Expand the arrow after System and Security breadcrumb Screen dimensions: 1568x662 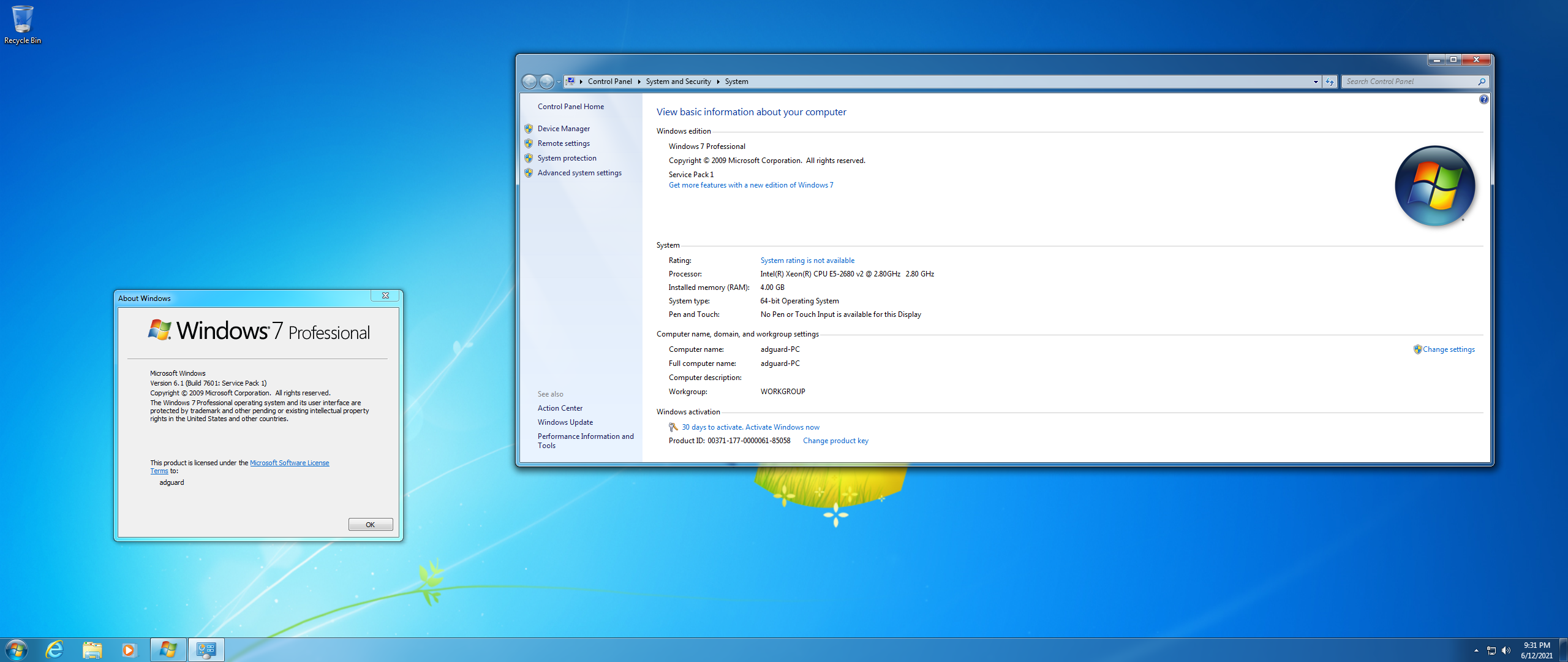[x=718, y=82]
